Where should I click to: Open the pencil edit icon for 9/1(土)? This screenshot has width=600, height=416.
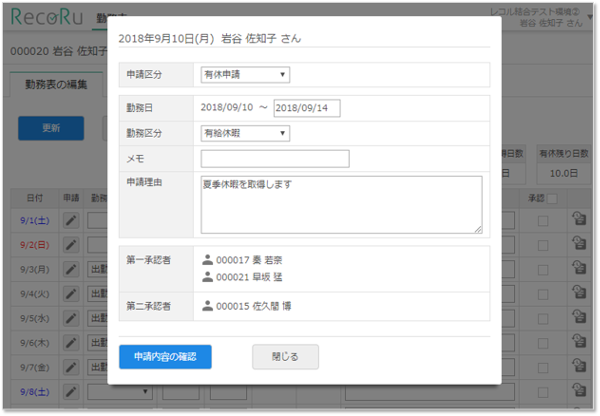click(71, 220)
